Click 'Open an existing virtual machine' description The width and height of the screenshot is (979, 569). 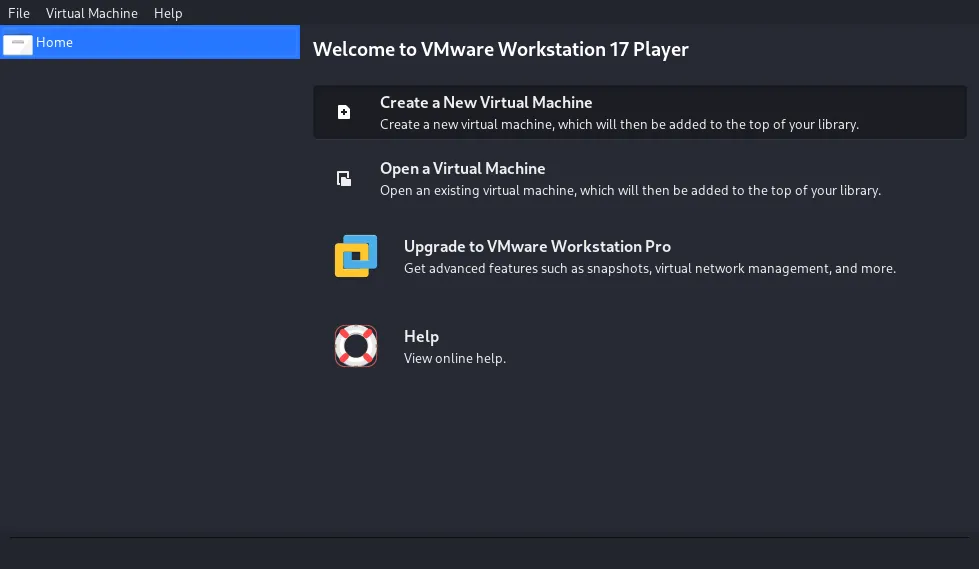pyautogui.click(x=630, y=190)
